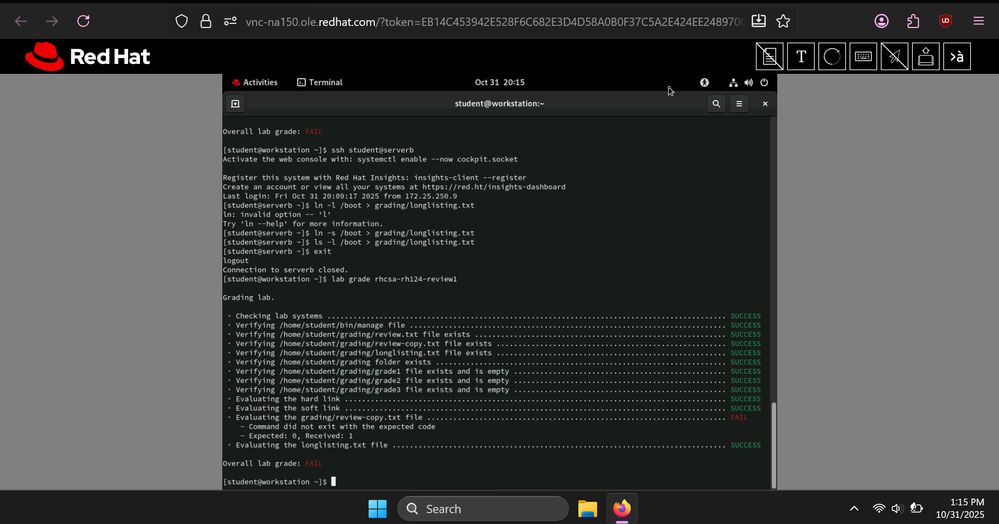Open the browser extensions puzzle icon
999x524 pixels.
(913, 21)
